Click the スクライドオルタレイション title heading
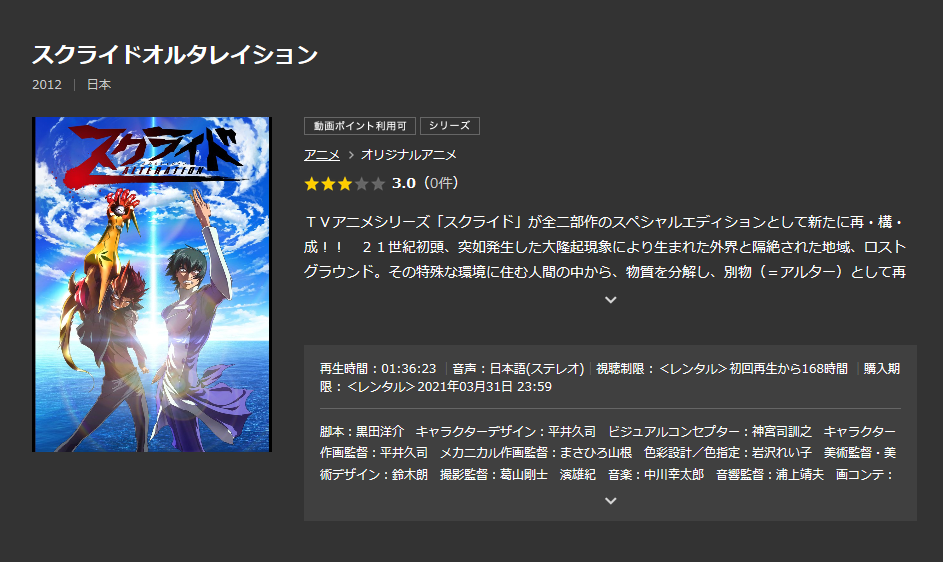 pos(174,55)
